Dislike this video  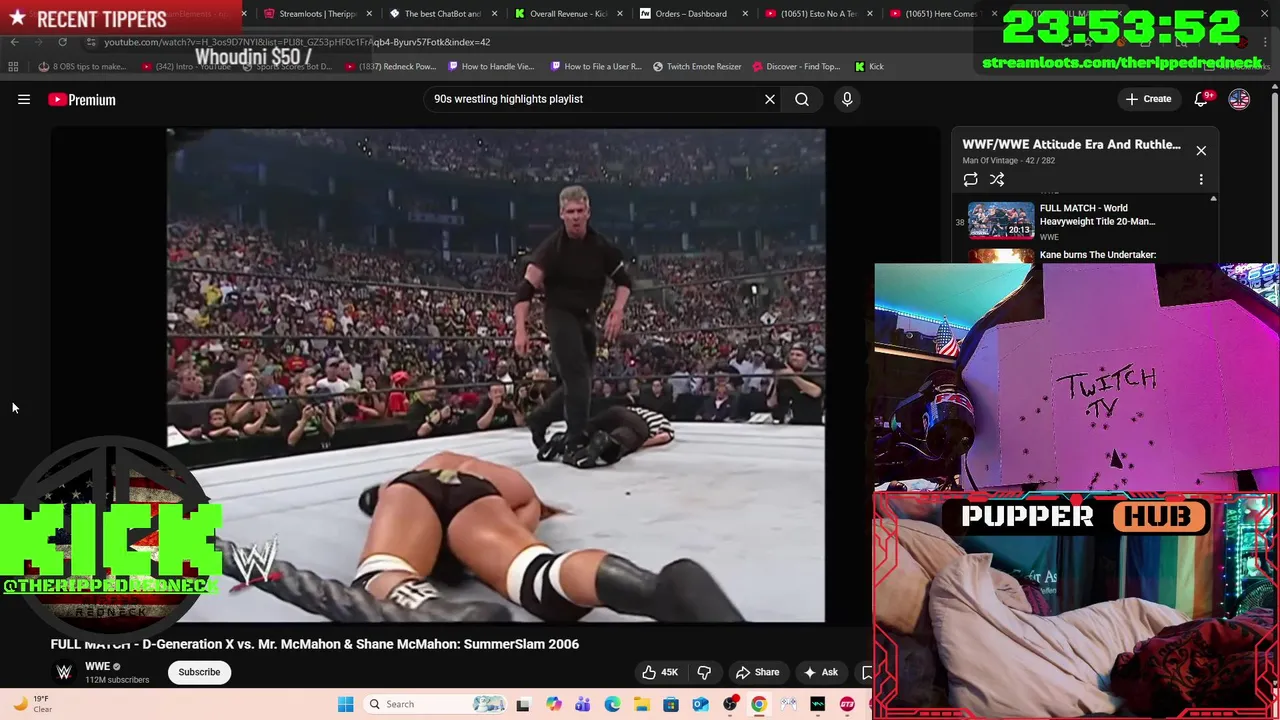click(x=704, y=672)
